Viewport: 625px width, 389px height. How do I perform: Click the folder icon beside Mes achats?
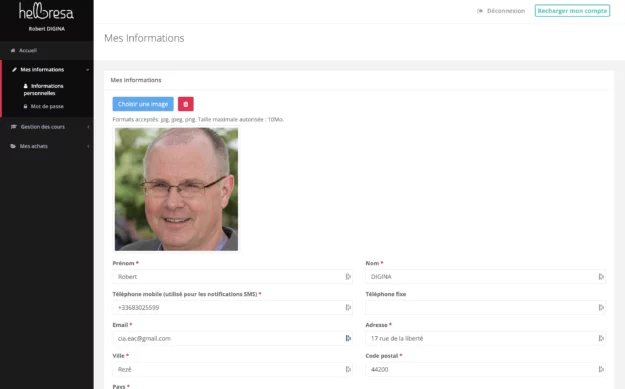tap(13, 146)
